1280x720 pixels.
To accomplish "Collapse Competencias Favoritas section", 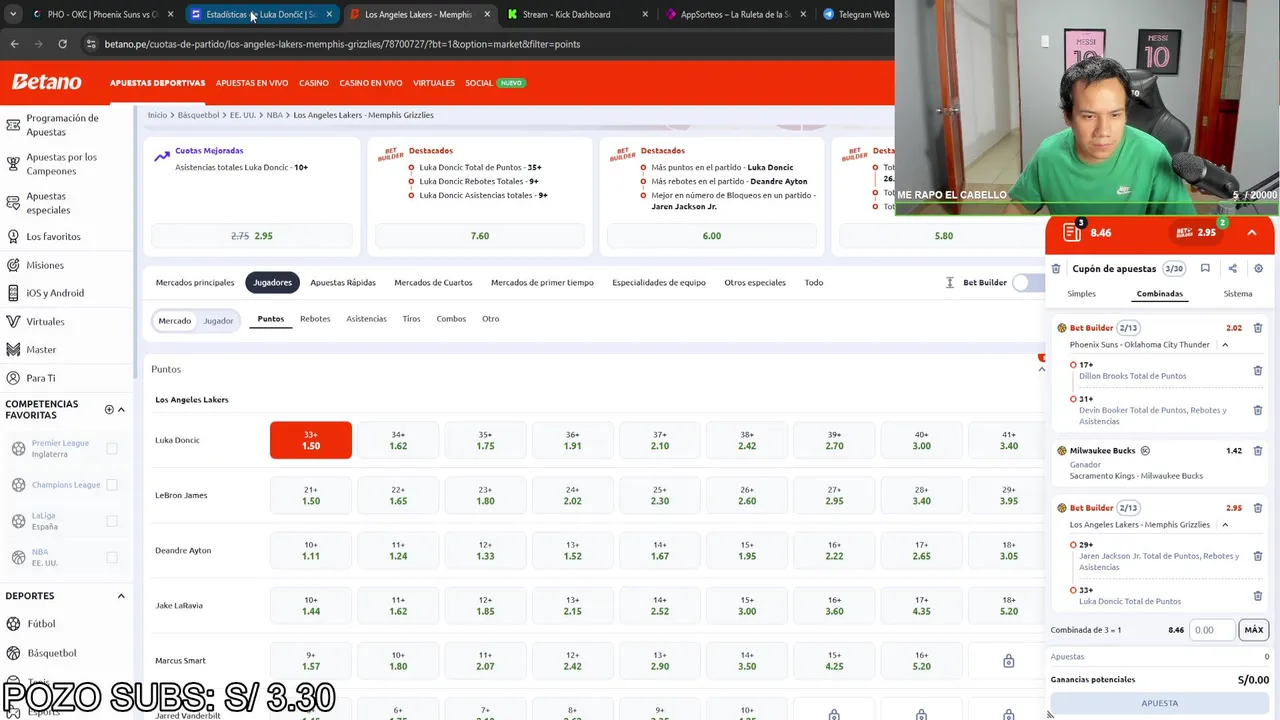I will click(121, 409).
